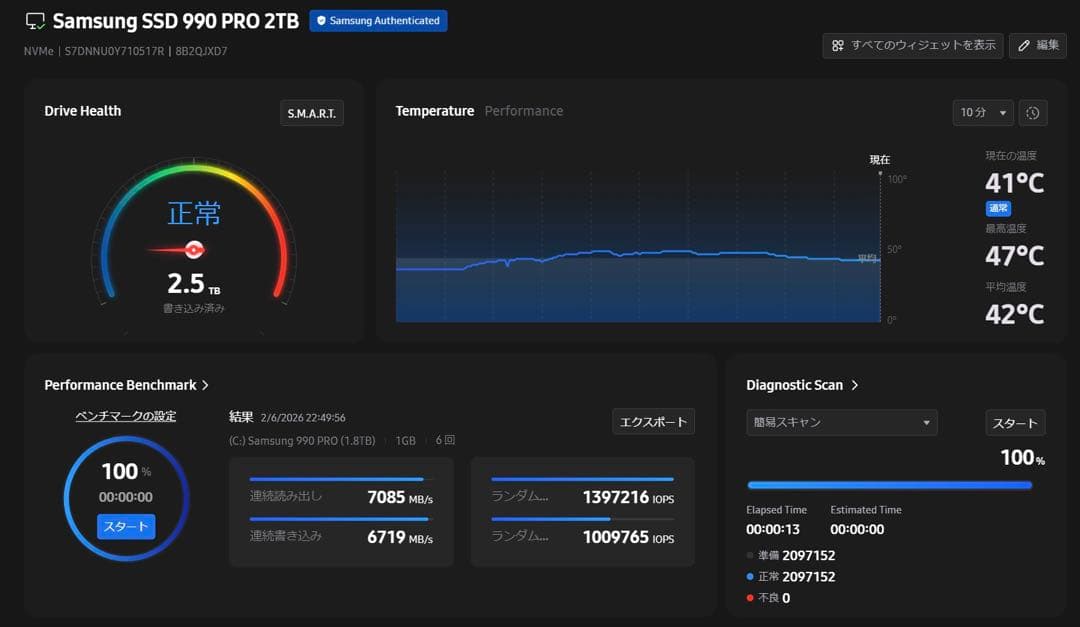Expand the Performance Benchmark section chevron
The image size is (1080, 627).
(205, 385)
